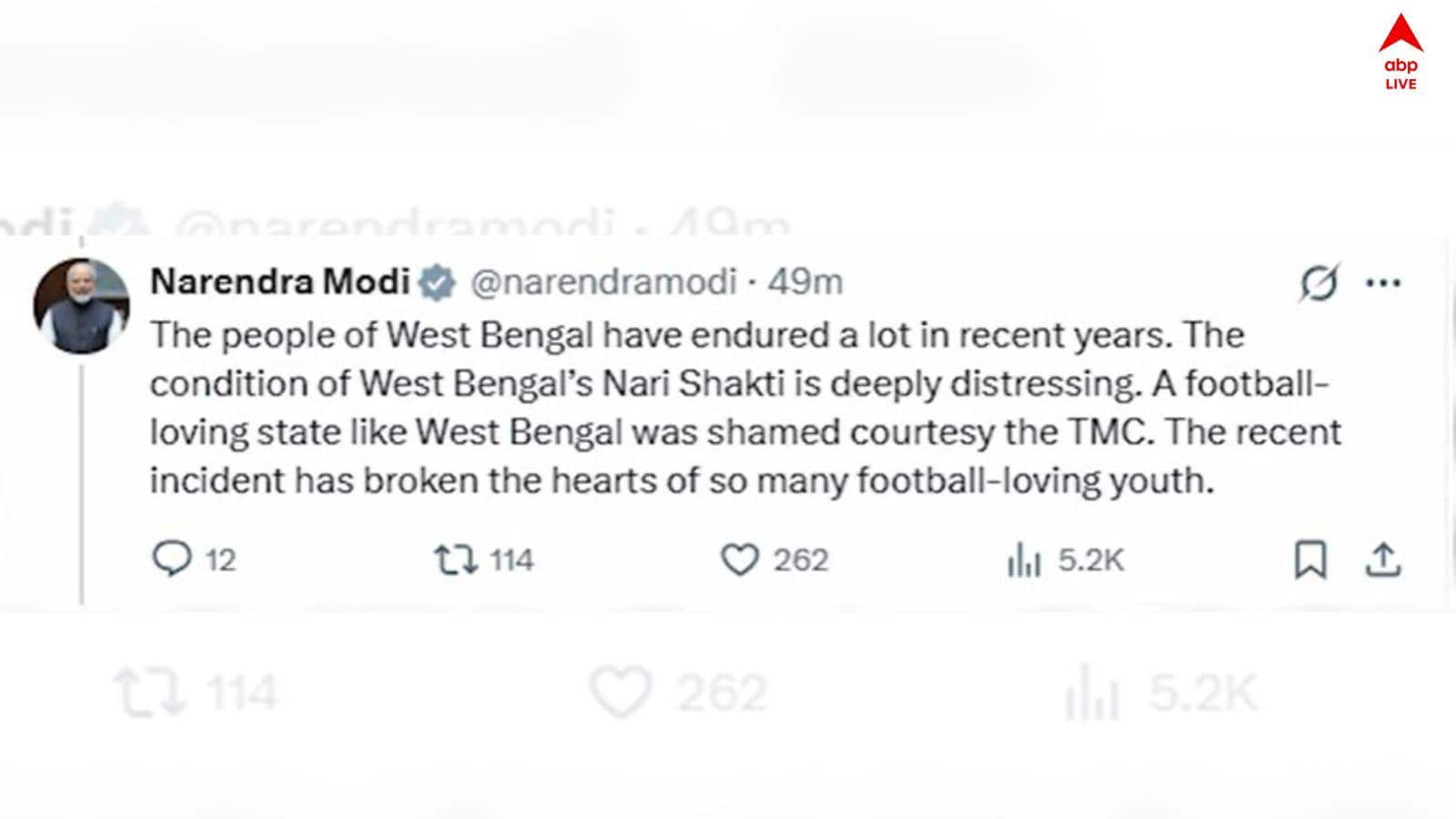This screenshot has height=819, width=1456.
Task: Click the large blurred views icon at bottom
Action: [1090, 693]
